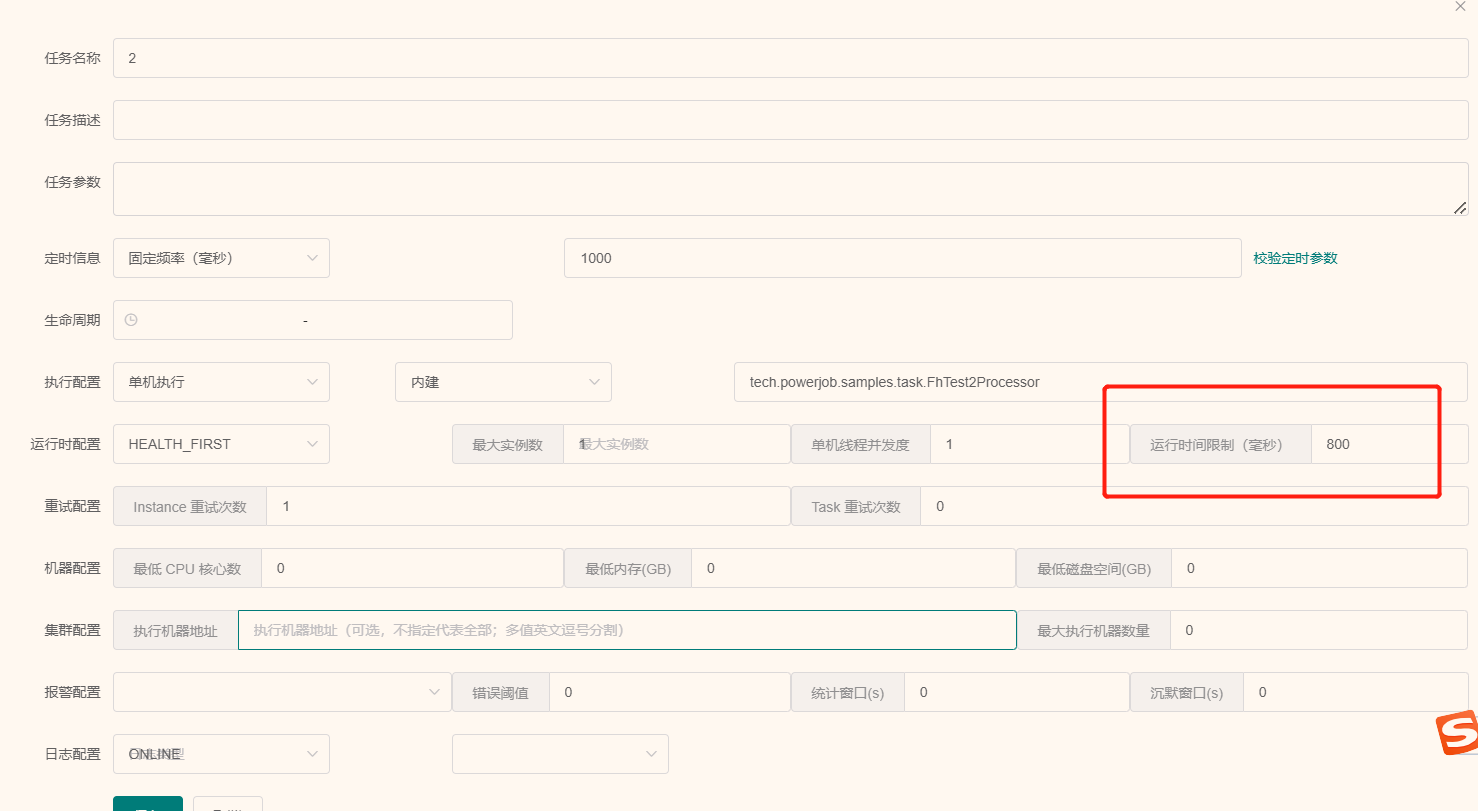
Task: Open the 单机执行 execution type dropdown
Action: 221,382
